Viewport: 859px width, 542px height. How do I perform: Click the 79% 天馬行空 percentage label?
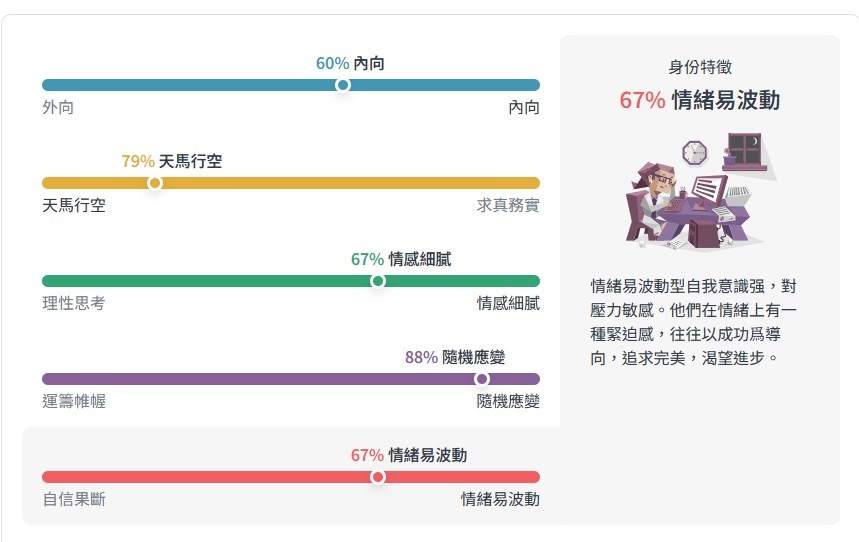tap(171, 161)
